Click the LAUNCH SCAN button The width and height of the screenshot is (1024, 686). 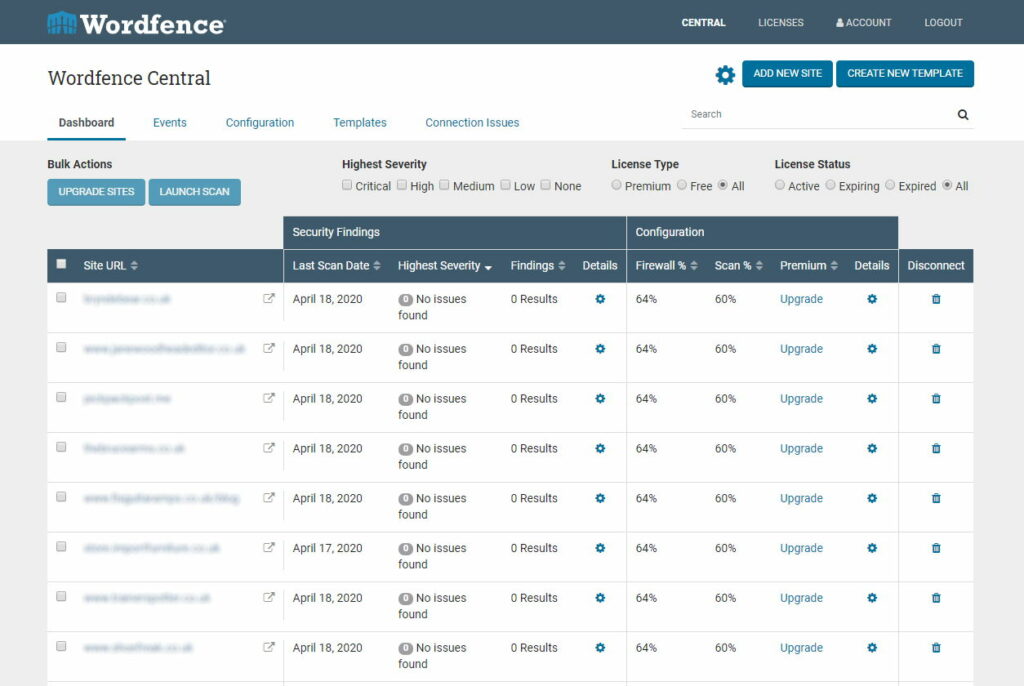195,192
